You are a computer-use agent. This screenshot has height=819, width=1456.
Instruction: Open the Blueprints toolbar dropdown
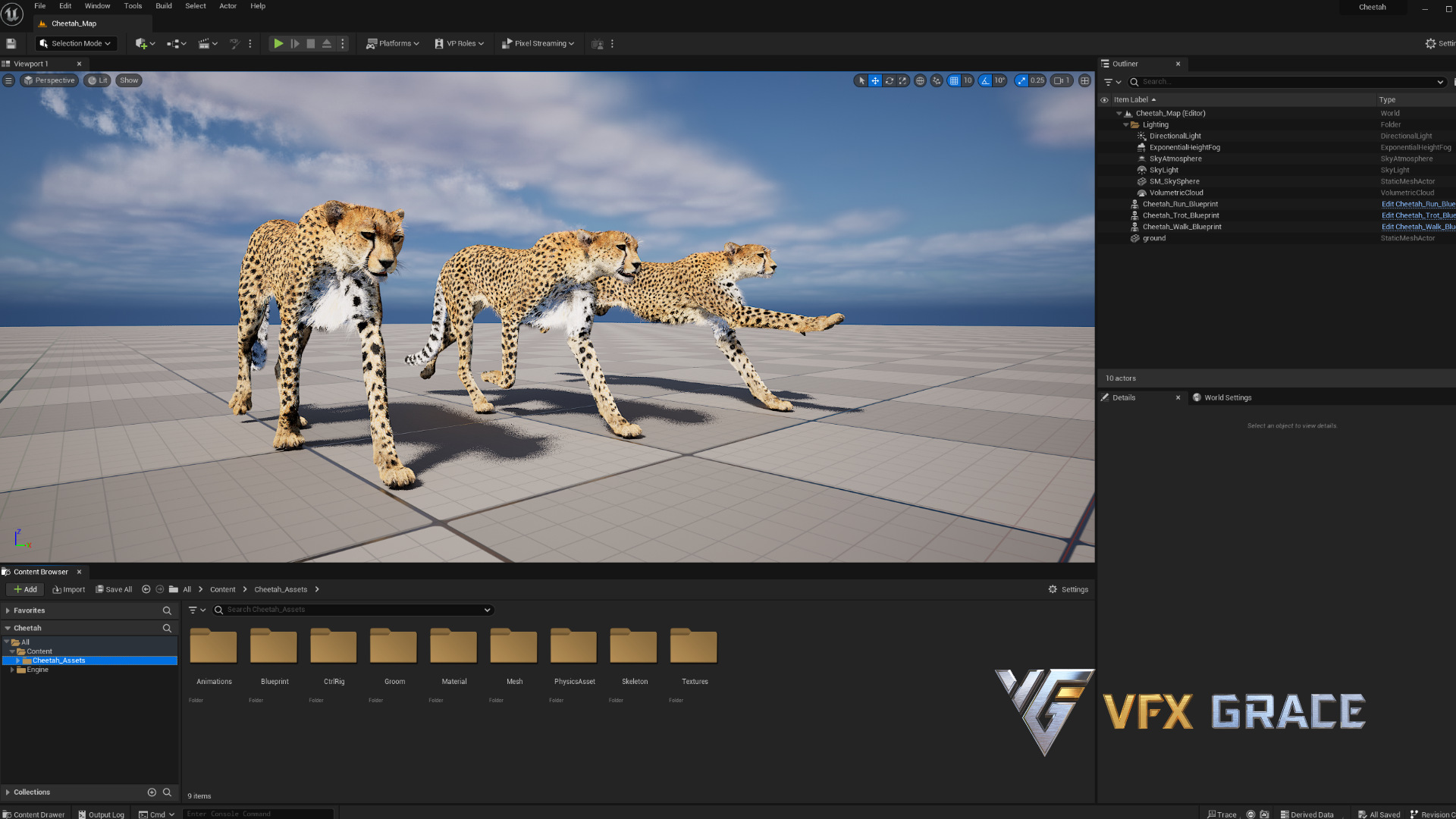pyautogui.click(x=177, y=44)
